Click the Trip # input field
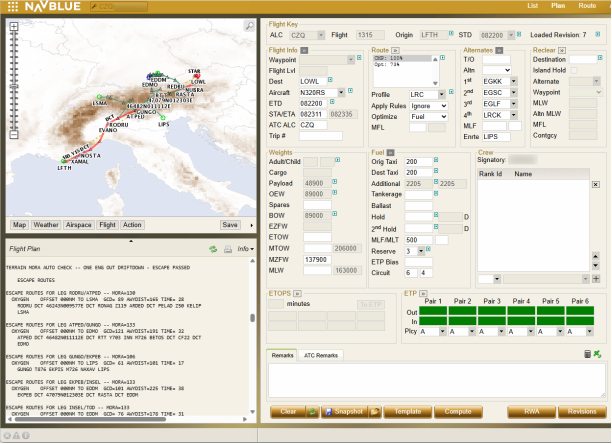612x444 pixels. (x=322, y=136)
